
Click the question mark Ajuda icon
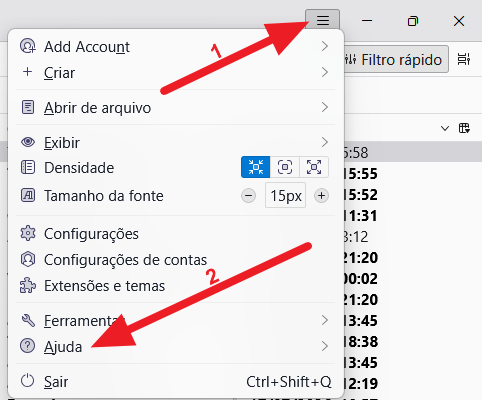click(28, 346)
